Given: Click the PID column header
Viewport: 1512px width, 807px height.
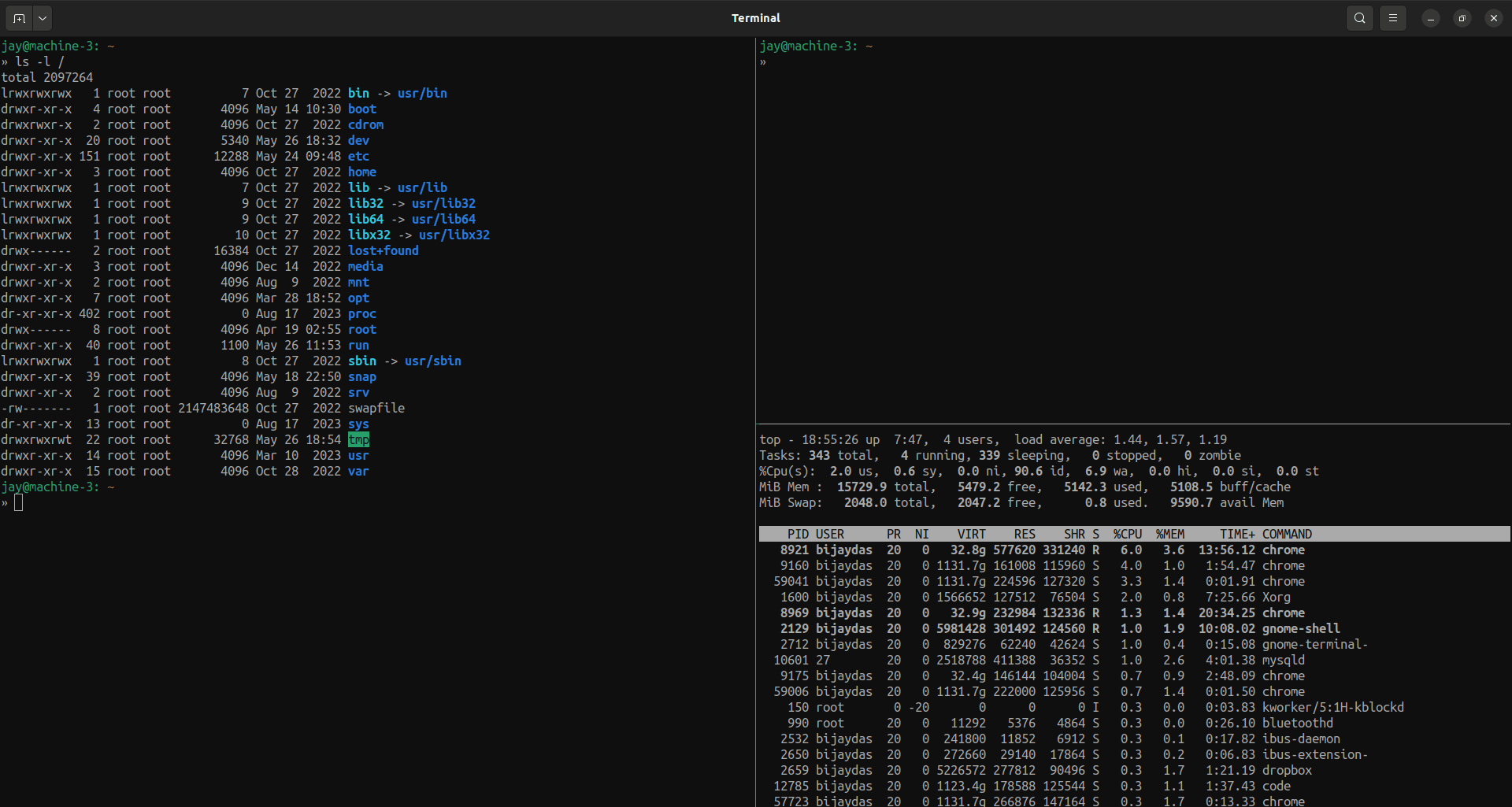Looking at the screenshot, I should pos(797,534).
